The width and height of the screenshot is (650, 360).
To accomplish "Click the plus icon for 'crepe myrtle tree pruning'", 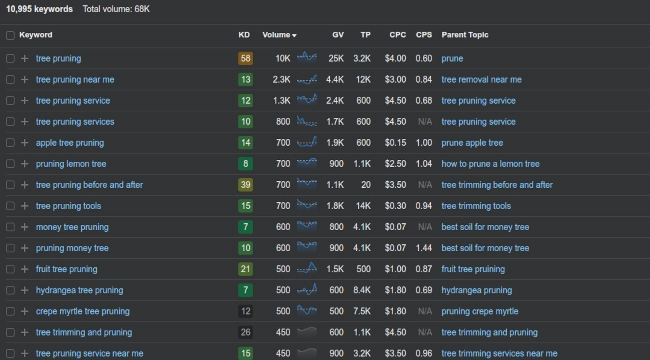I will click(24, 311).
